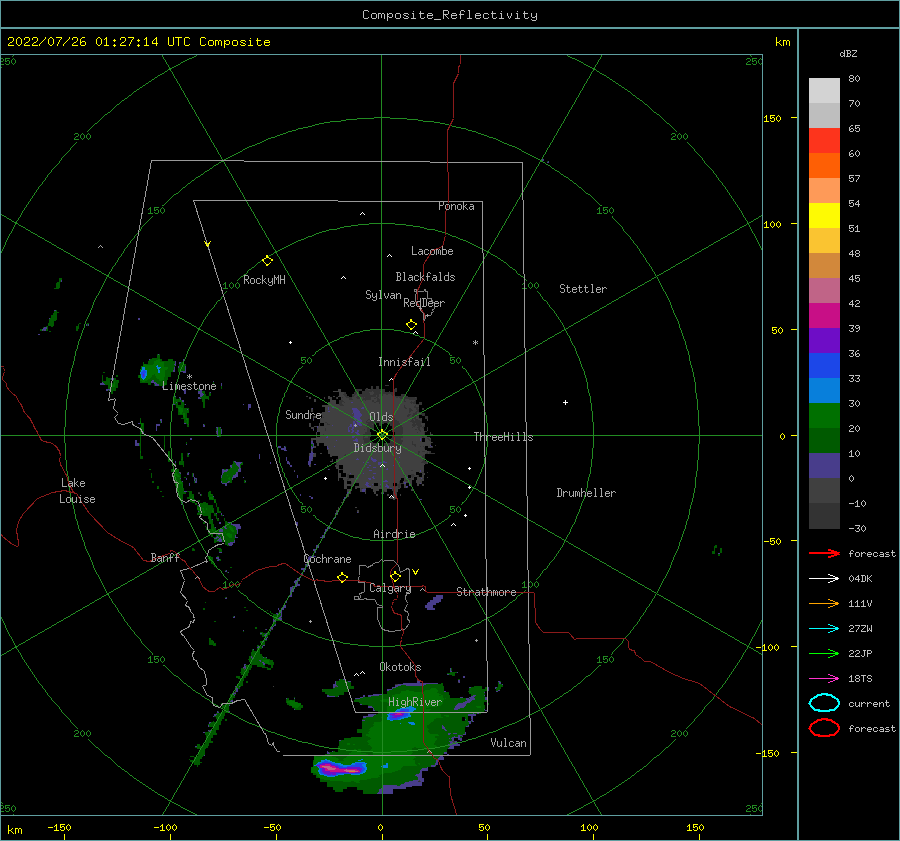Image resolution: width=900 pixels, height=841 pixels.
Task: Click the Olds label
Action: [x=381, y=417]
